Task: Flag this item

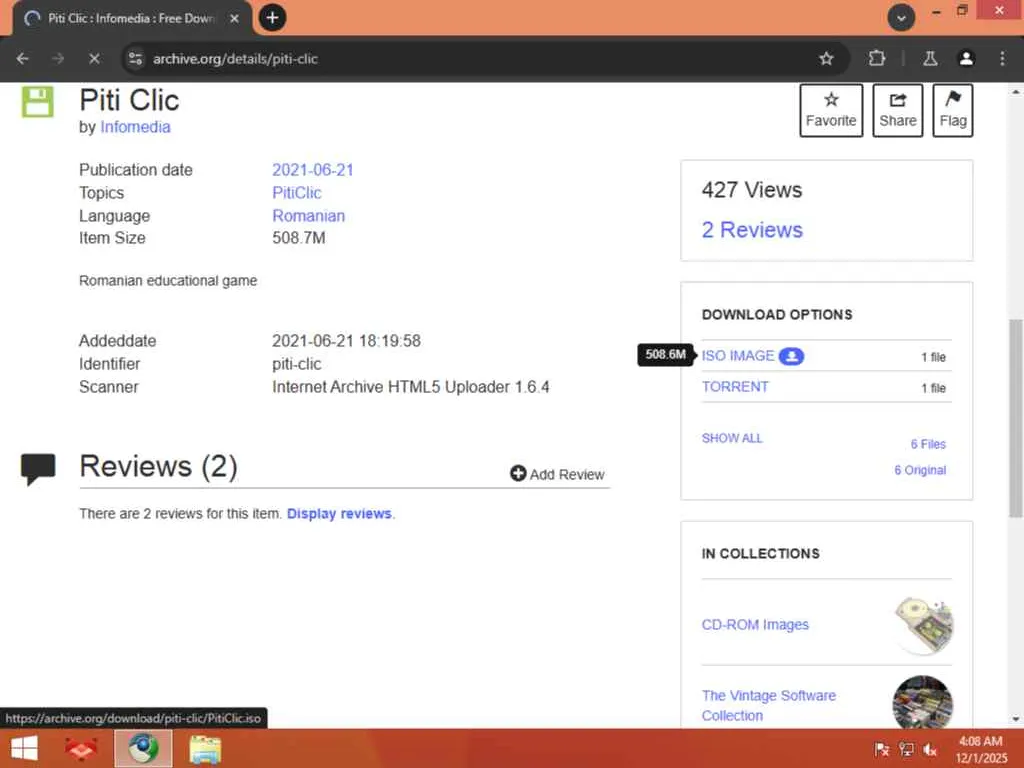Action: (953, 110)
